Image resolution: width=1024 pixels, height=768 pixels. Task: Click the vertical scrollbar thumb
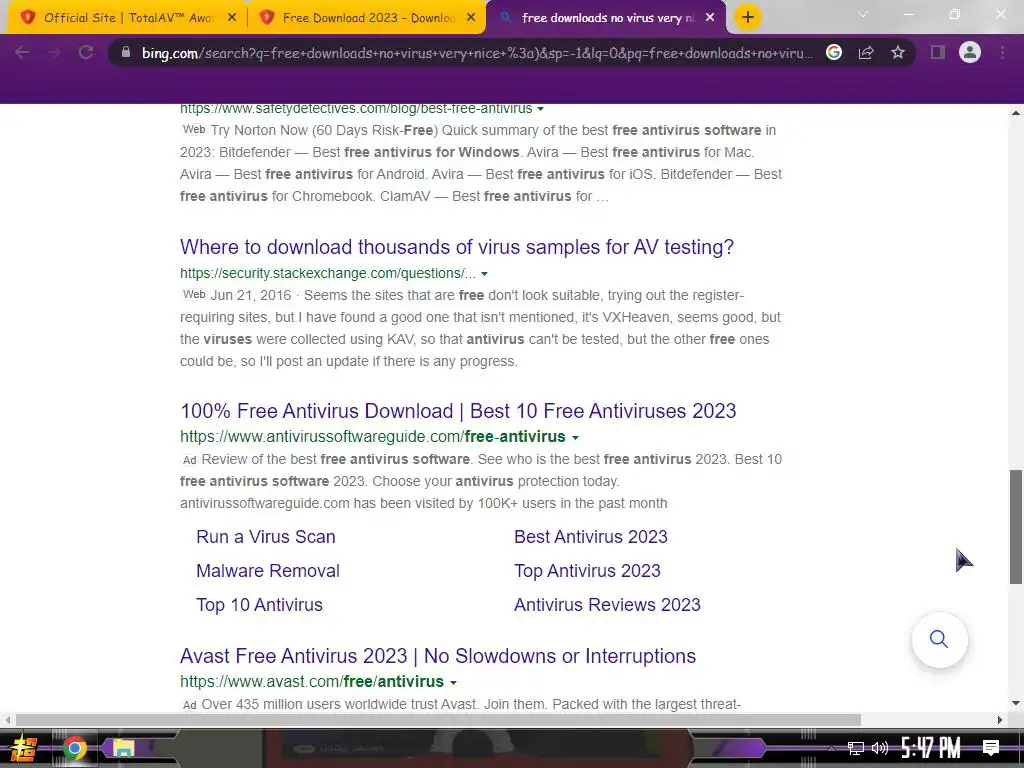coord(1016,526)
